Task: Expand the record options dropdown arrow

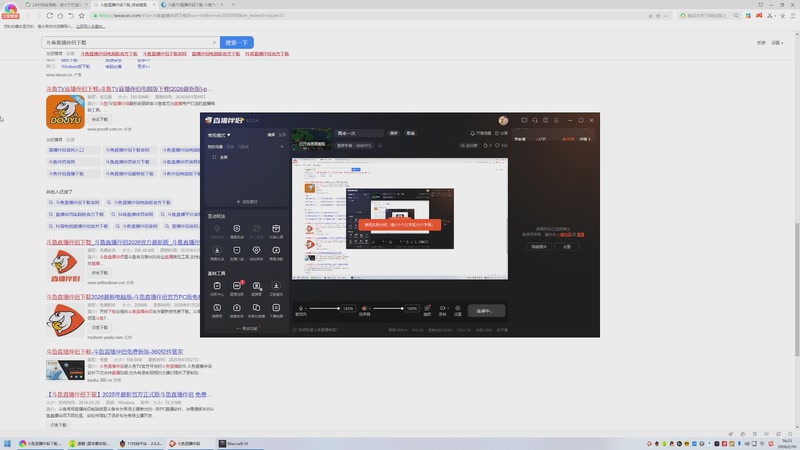Action: 447,308
